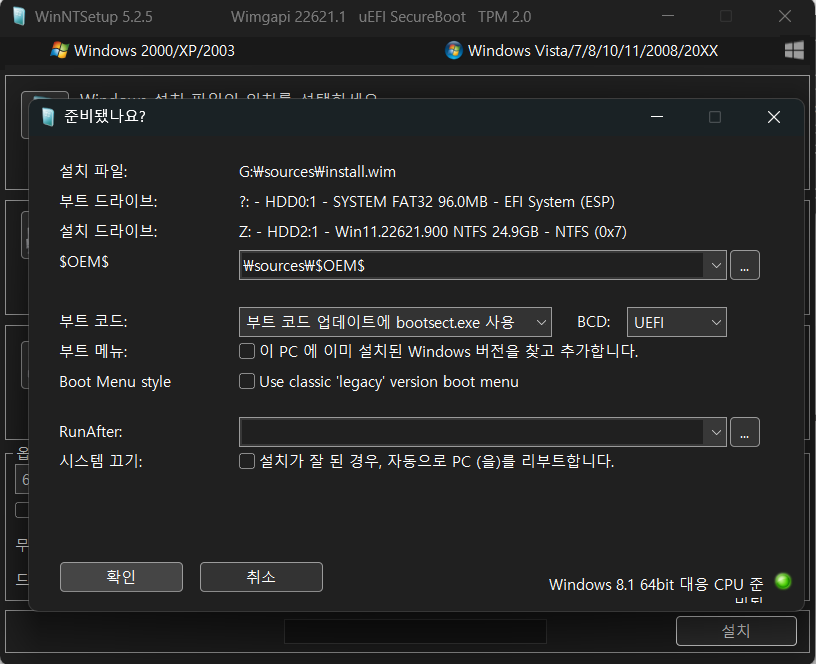816x664 pixels.
Task: Click the Windows Vista orb tab icon
Action: pos(454,50)
